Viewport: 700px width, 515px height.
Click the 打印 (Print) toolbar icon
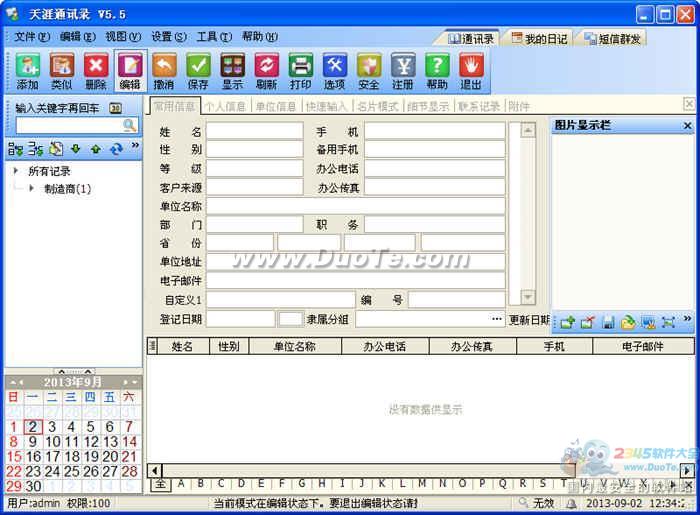[300, 71]
